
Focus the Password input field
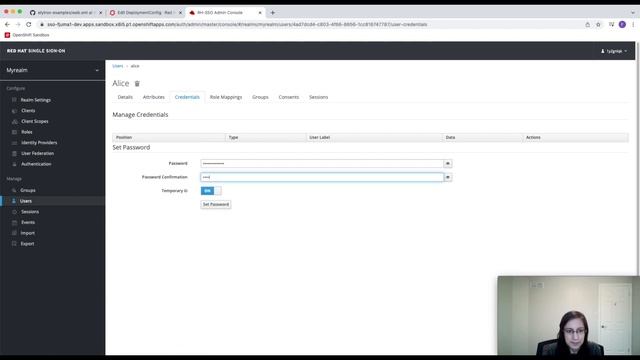(x=322, y=164)
